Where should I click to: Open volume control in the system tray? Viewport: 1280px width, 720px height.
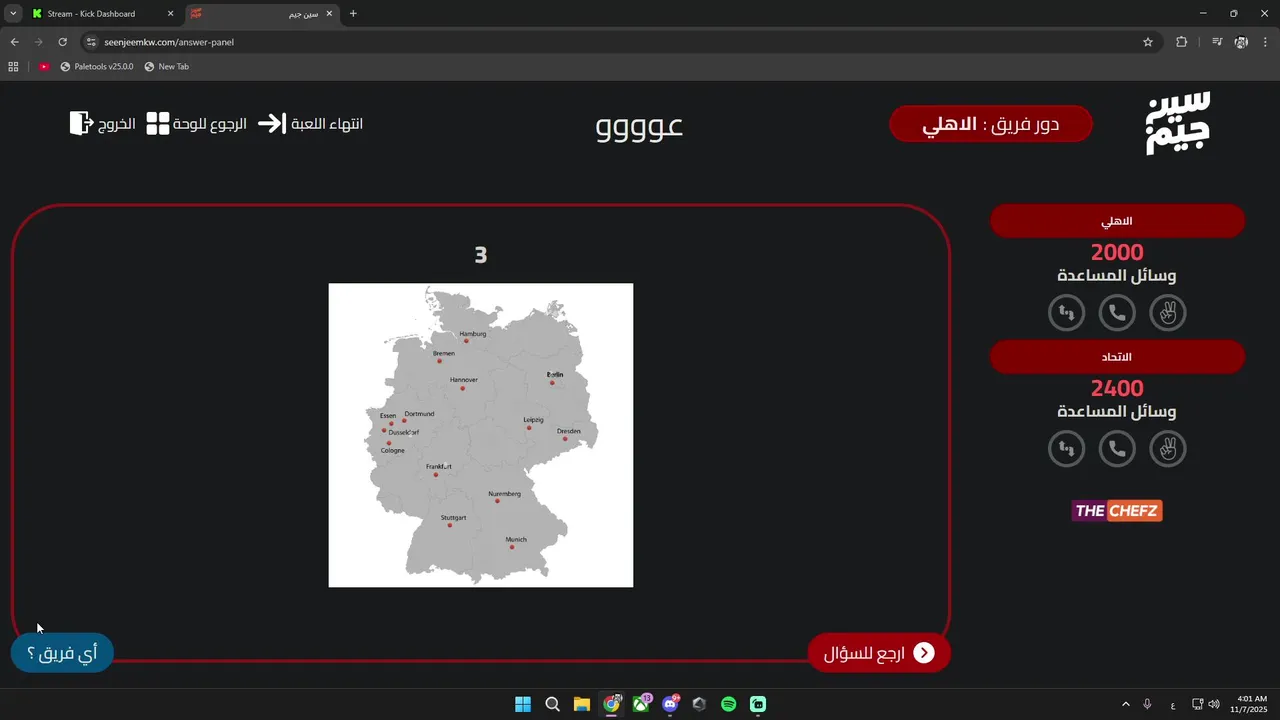(1214, 704)
